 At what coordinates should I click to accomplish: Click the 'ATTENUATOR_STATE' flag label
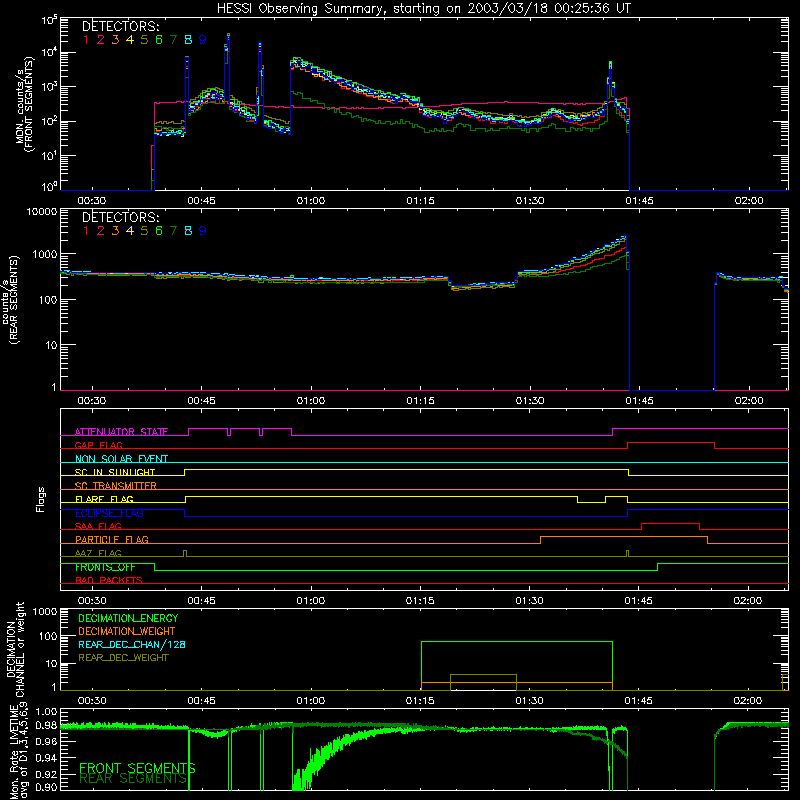121,432
